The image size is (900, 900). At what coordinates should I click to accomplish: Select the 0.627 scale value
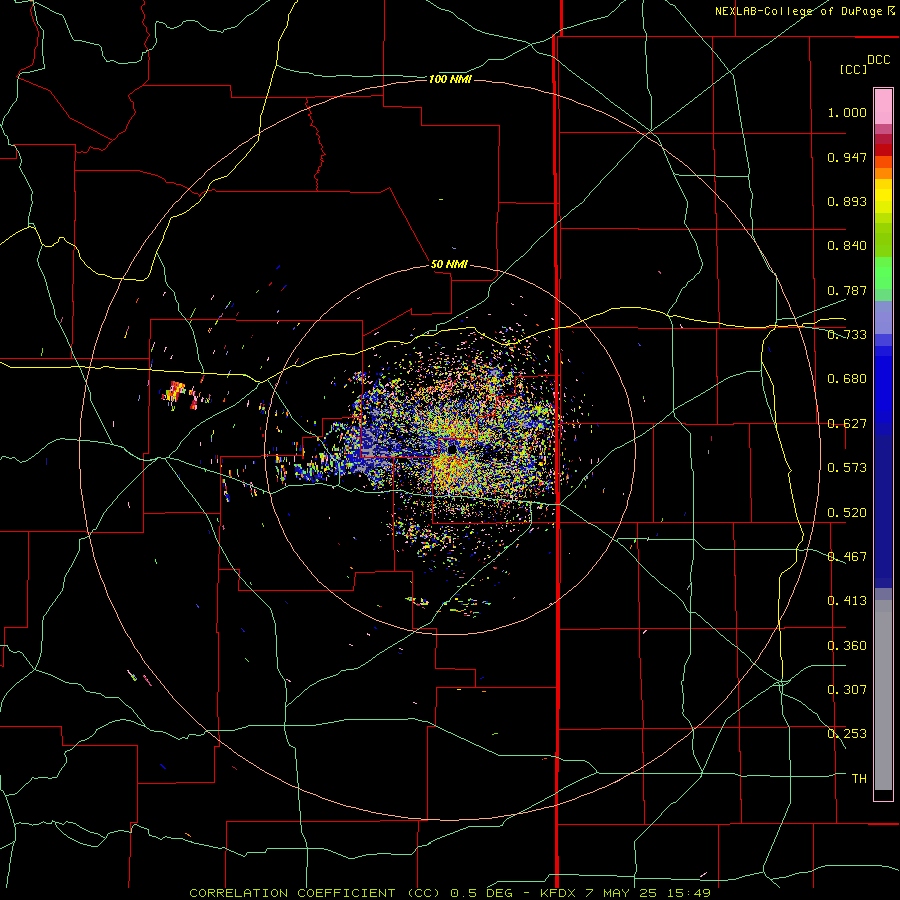[x=847, y=424]
